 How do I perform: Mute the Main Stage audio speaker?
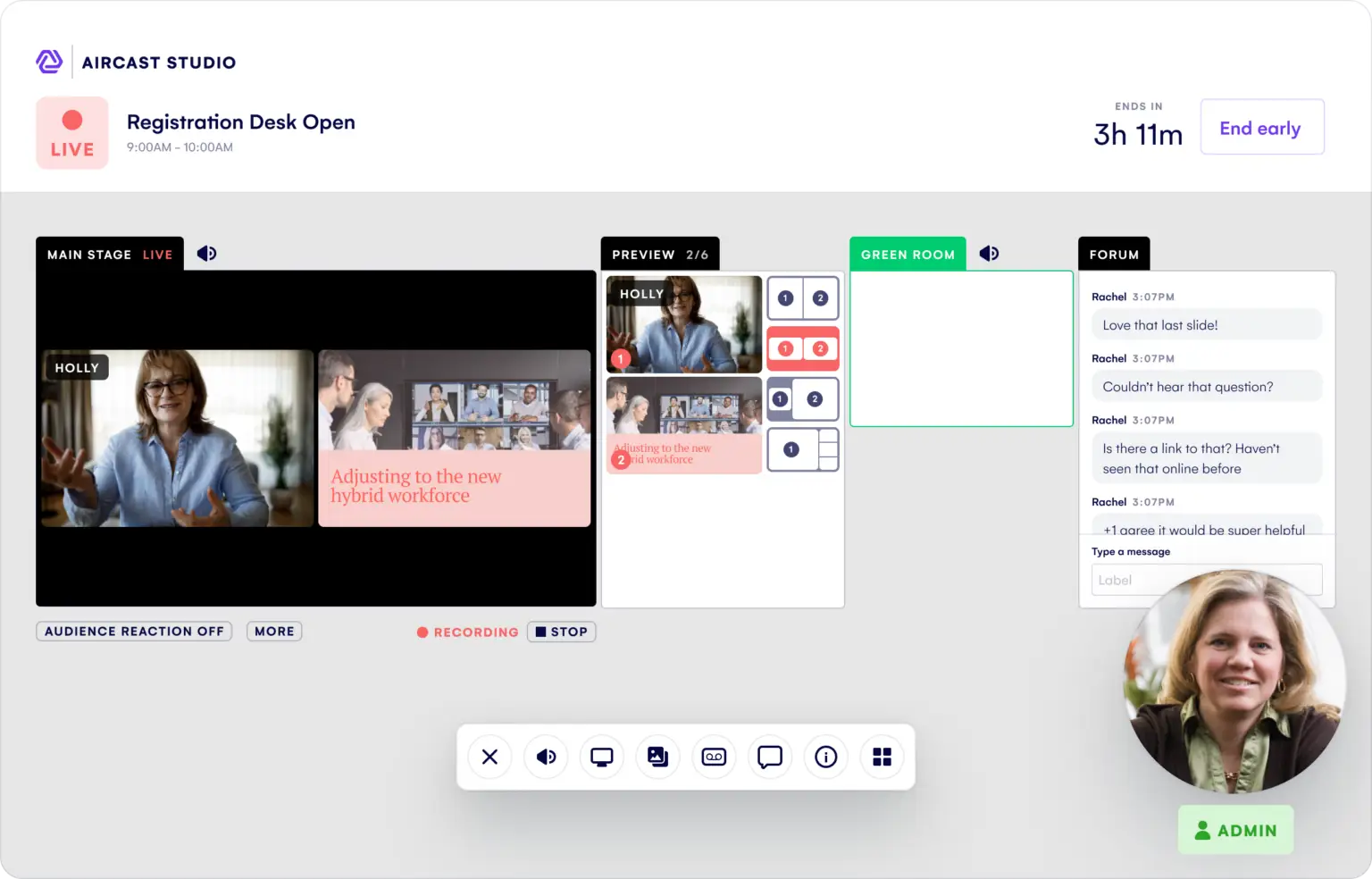(x=206, y=254)
